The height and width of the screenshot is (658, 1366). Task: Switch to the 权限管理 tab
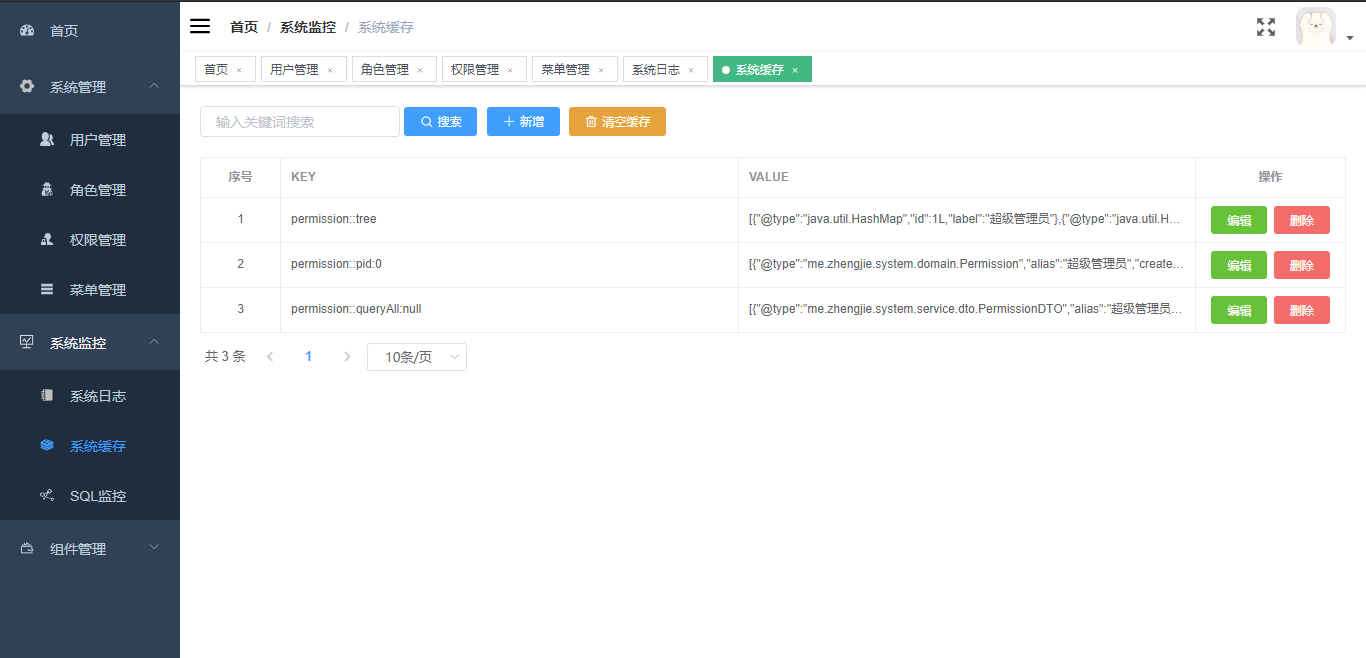[x=475, y=68]
